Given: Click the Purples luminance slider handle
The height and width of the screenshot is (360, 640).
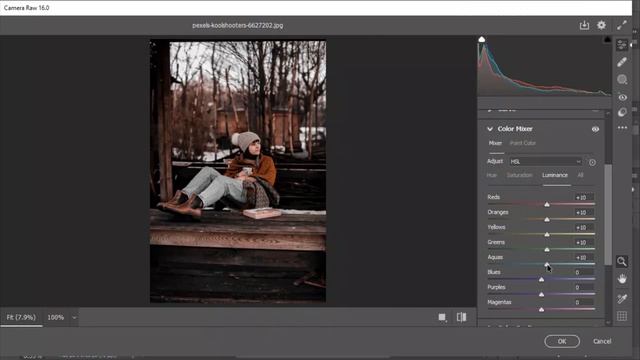Looking at the screenshot, I should tap(541, 294).
